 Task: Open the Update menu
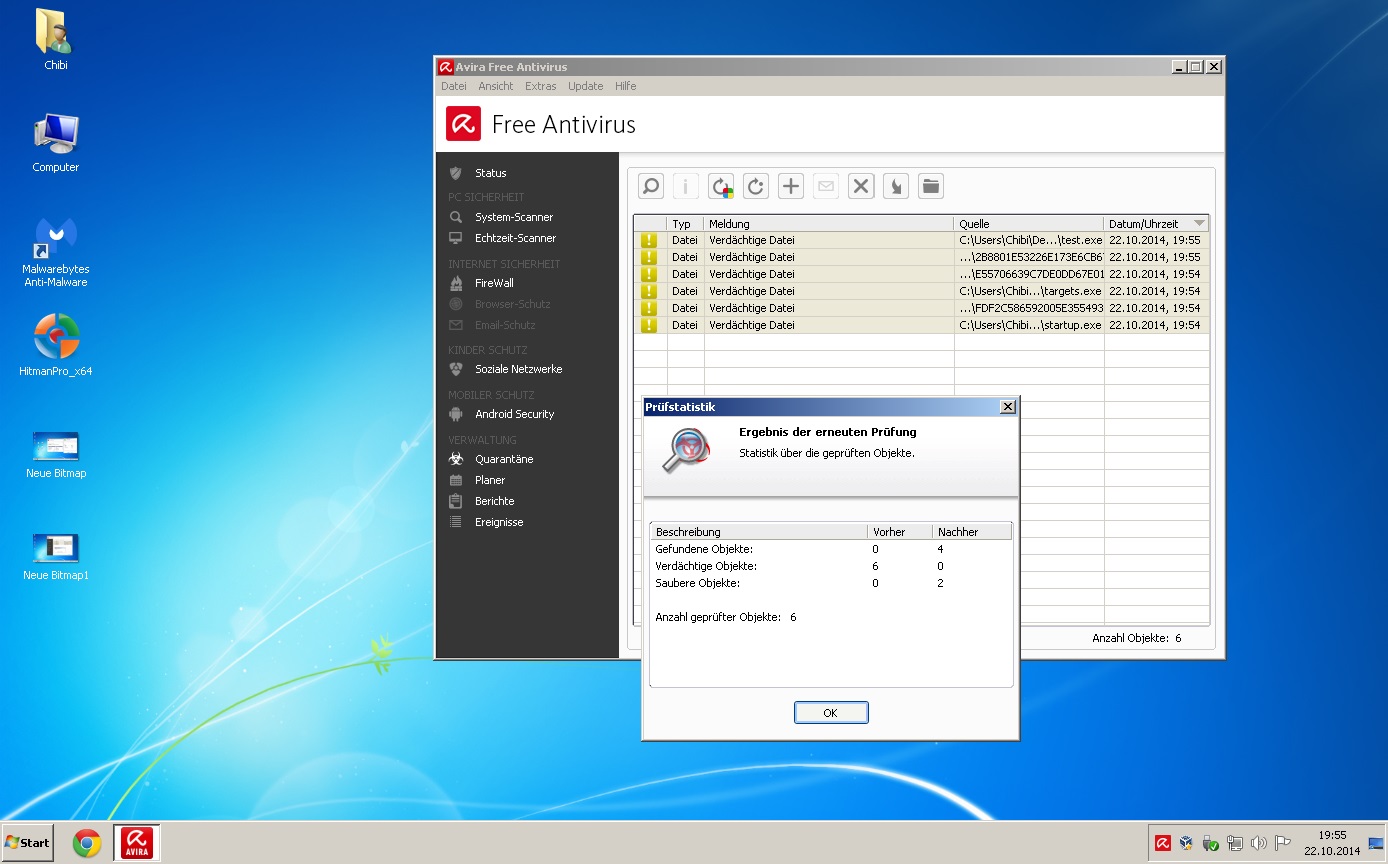click(x=586, y=86)
